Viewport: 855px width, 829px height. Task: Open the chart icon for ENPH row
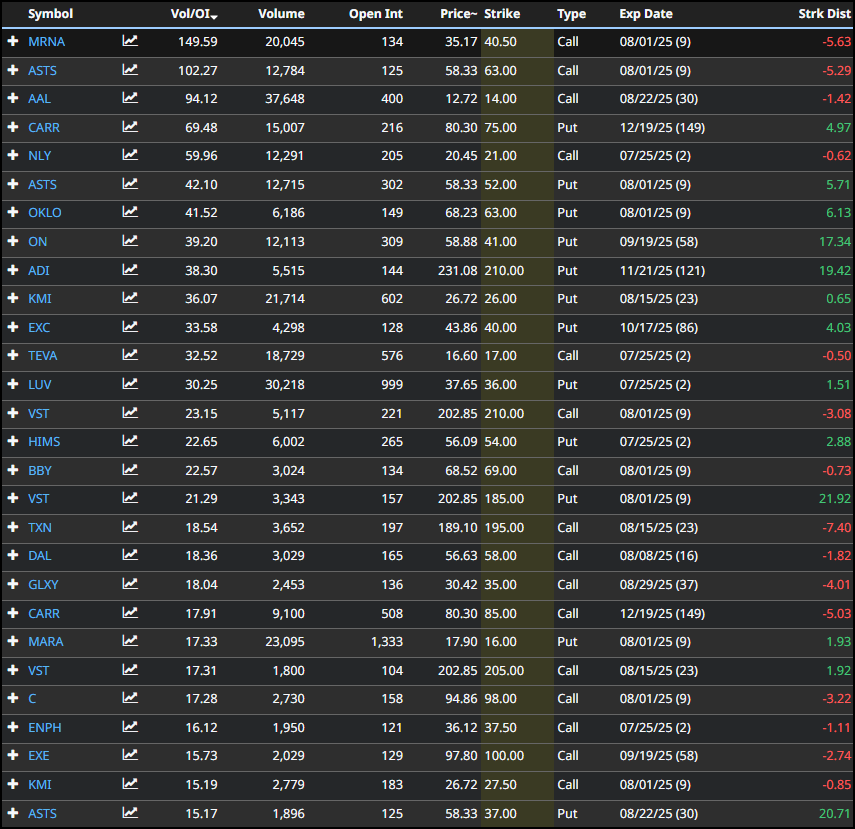[130, 727]
